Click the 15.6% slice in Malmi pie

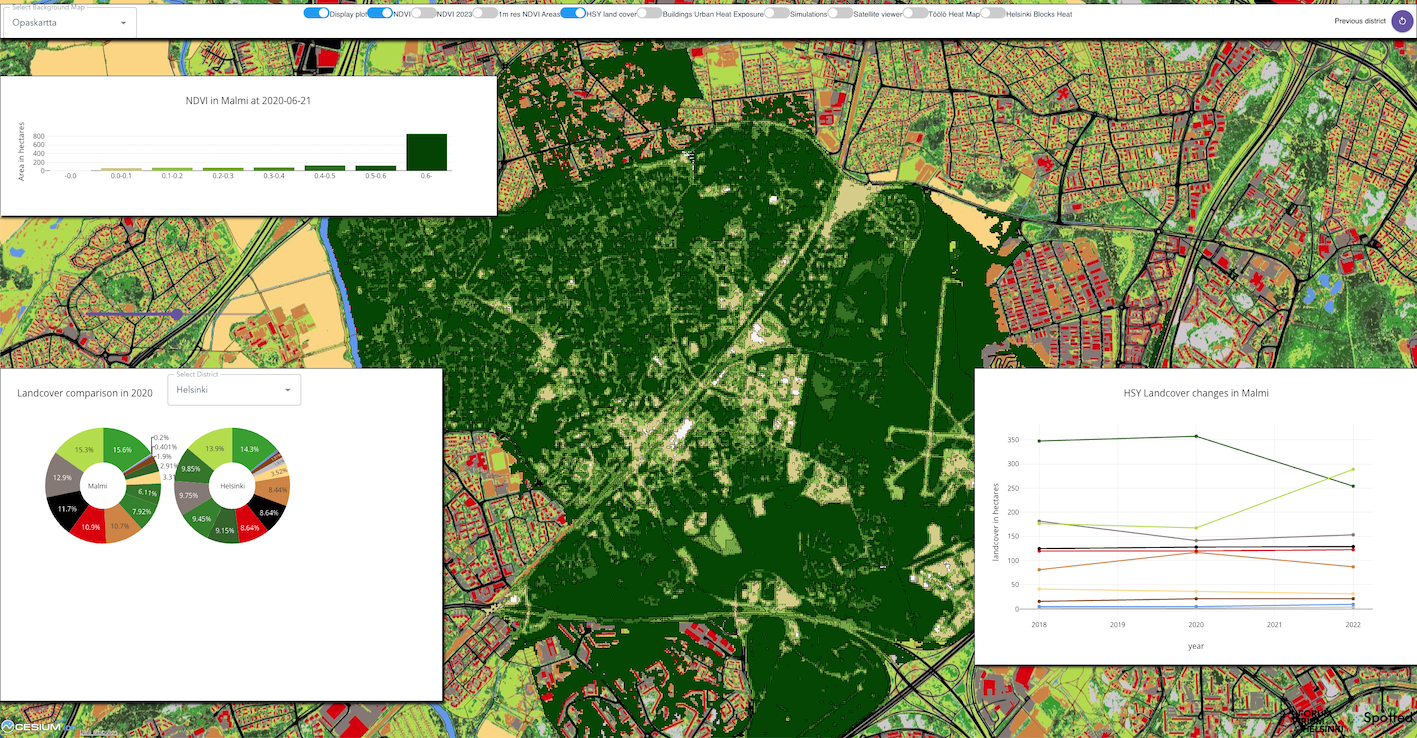pos(124,450)
